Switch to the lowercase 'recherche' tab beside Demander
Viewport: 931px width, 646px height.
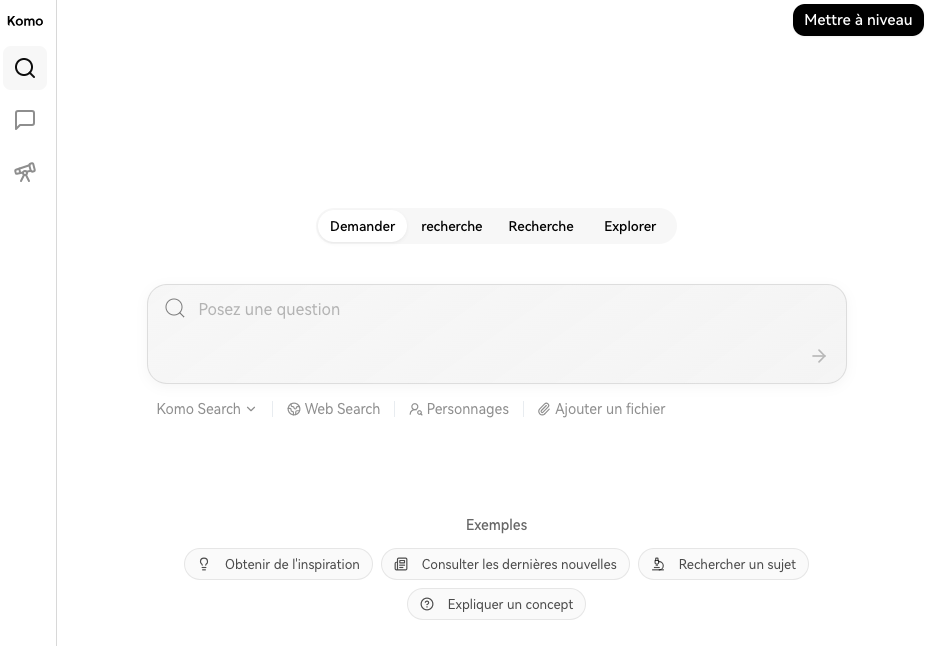coord(452,226)
